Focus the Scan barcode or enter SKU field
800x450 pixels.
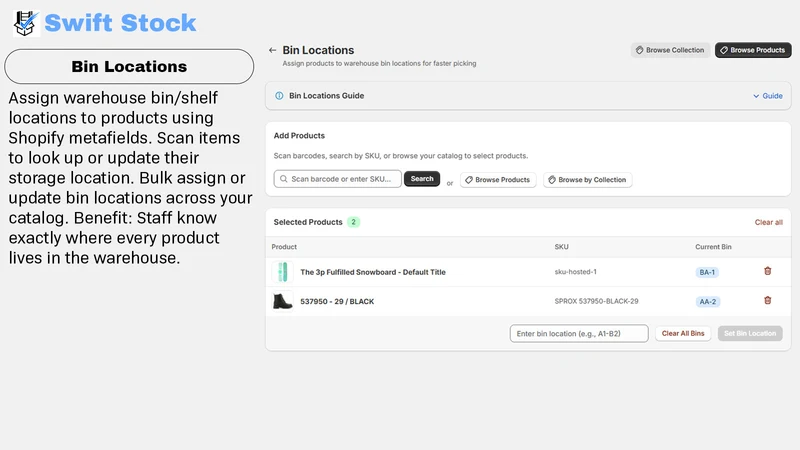pos(337,179)
